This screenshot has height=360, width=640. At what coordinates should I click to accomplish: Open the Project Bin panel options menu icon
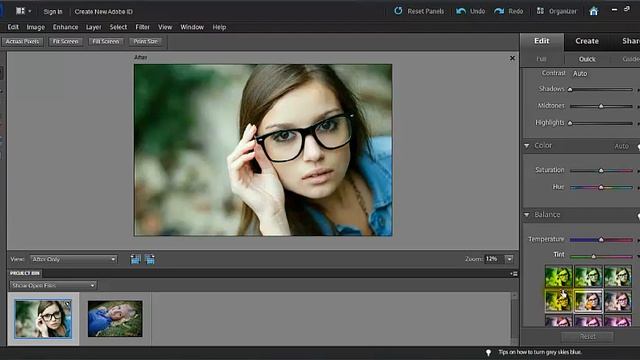pos(514,273)
